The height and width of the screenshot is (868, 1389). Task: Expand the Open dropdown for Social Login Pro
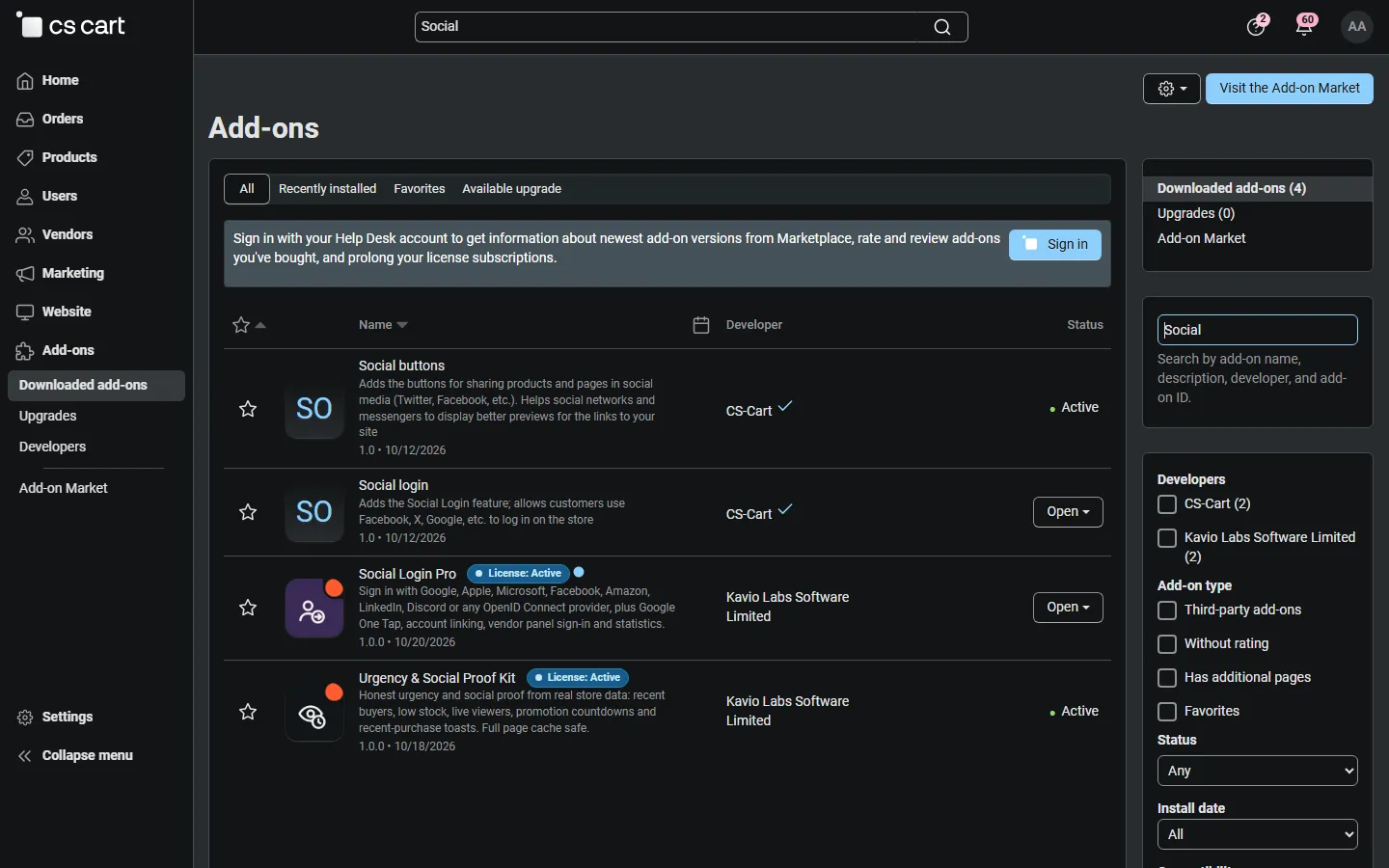1068,608
